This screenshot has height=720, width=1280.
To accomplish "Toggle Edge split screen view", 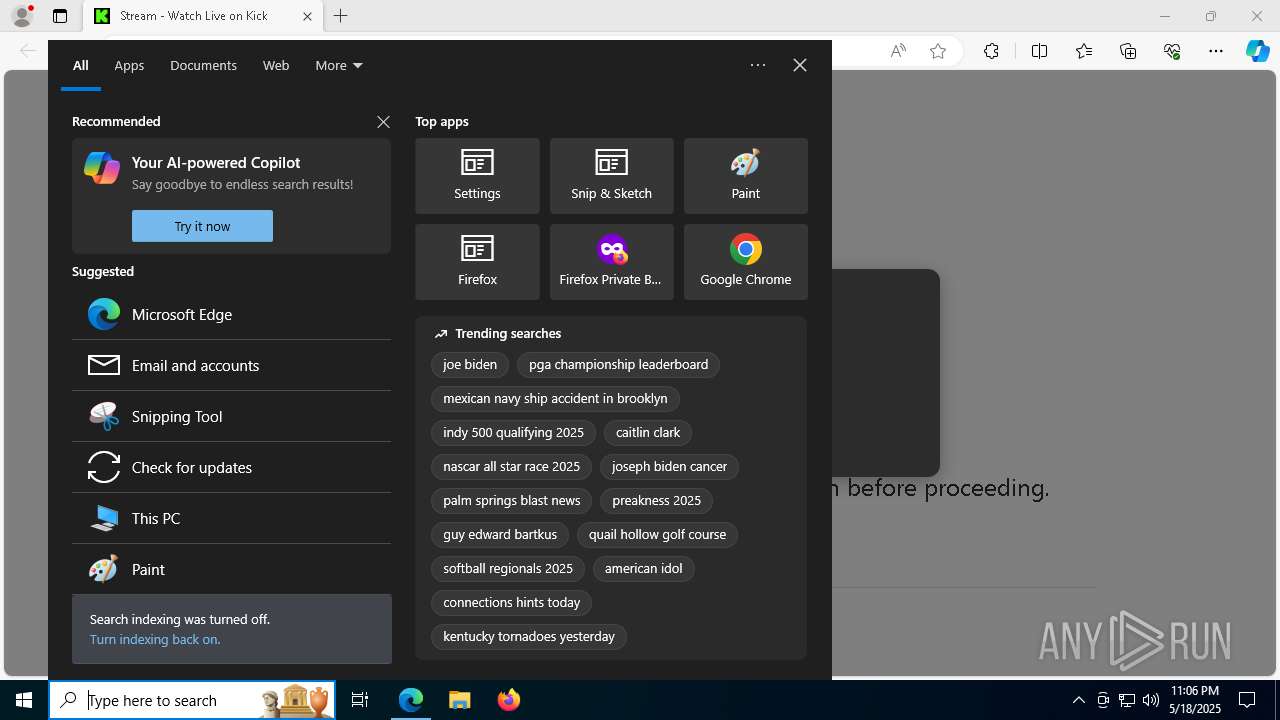I will [1039, 51].
